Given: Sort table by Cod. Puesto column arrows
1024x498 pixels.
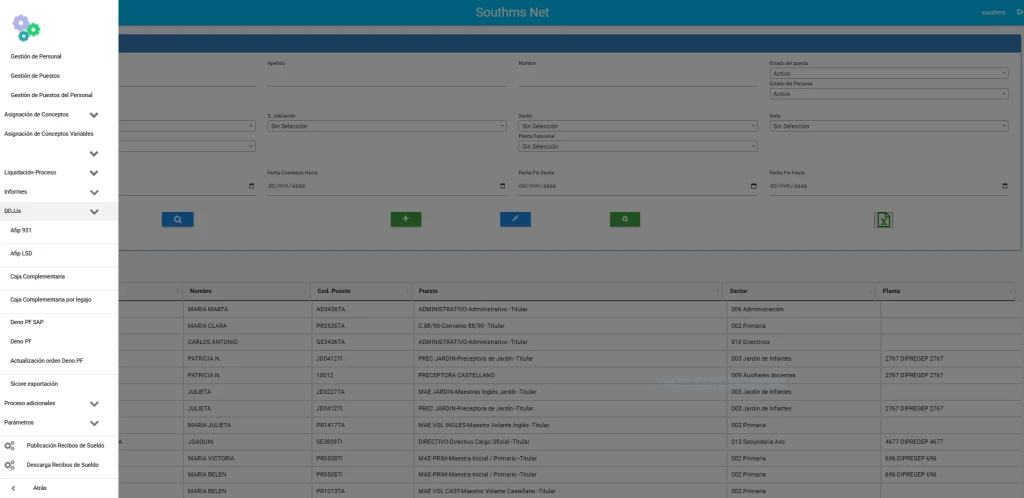Looking at the screenshot, I should tap(406, 291).
